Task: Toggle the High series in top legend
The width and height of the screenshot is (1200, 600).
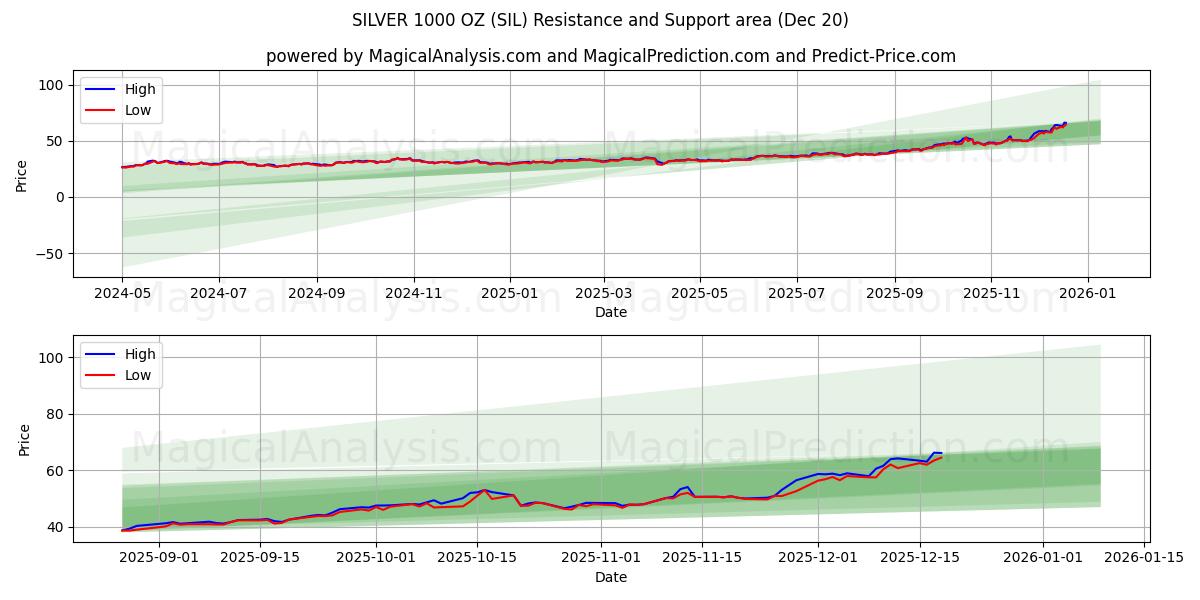Action: [x=140, y=89]
